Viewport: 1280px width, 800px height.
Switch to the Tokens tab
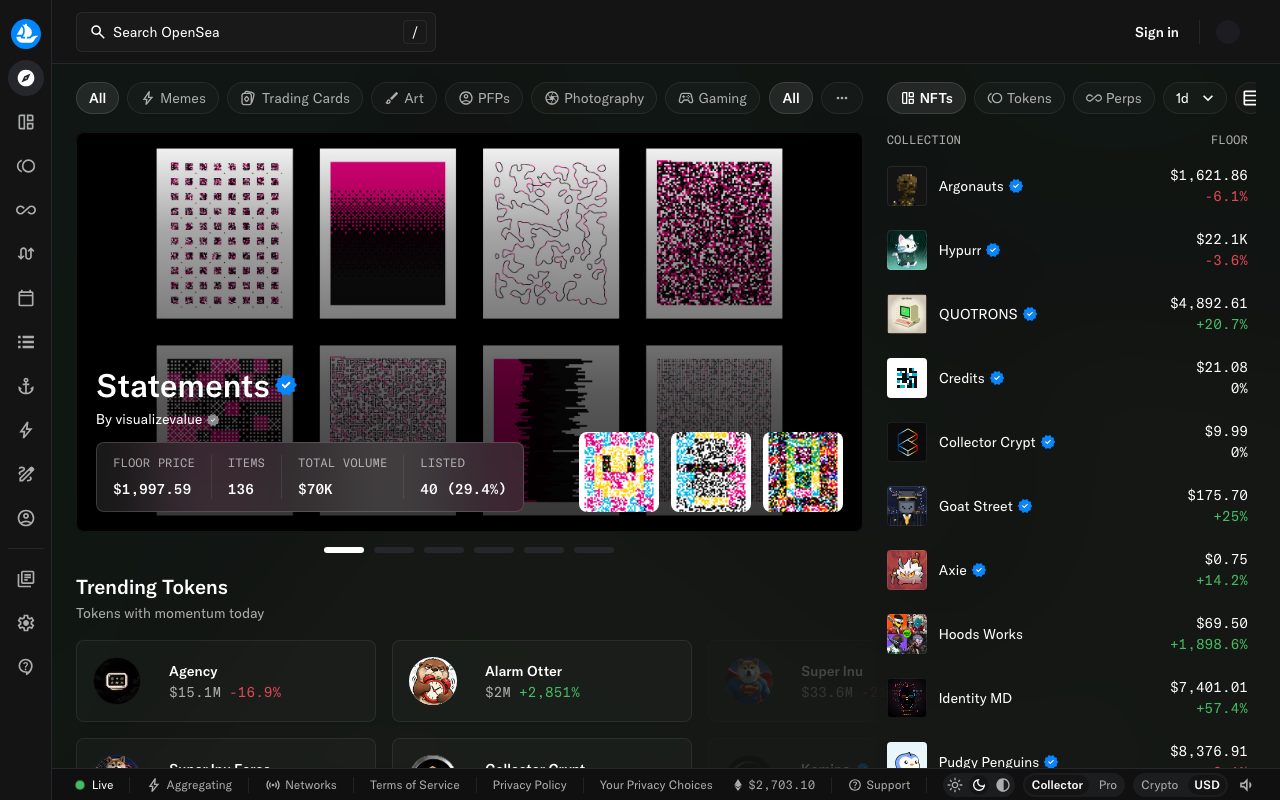click(1019, 98)
